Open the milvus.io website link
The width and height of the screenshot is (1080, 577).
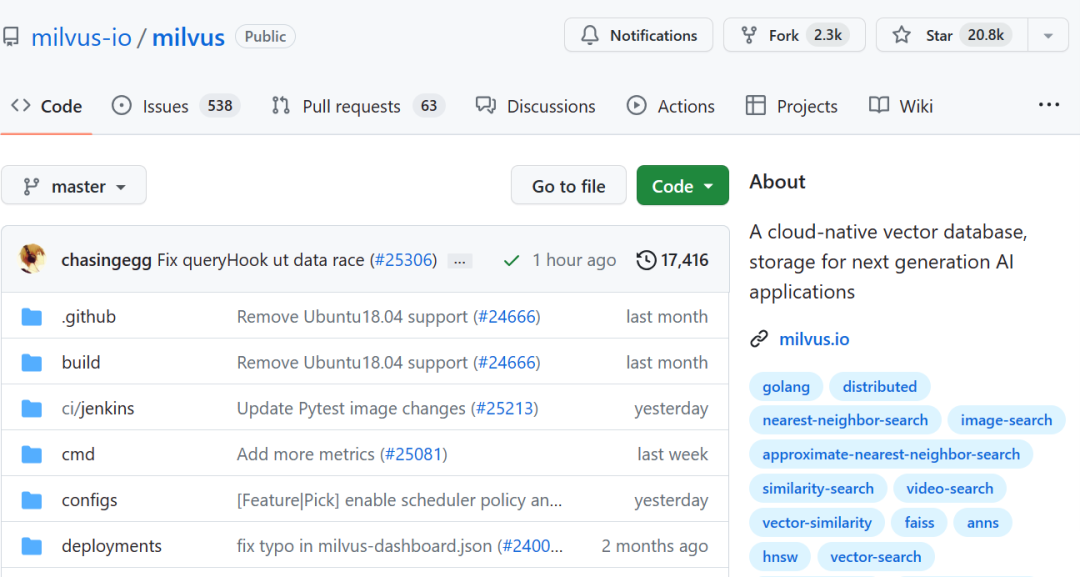click(814, 339)
